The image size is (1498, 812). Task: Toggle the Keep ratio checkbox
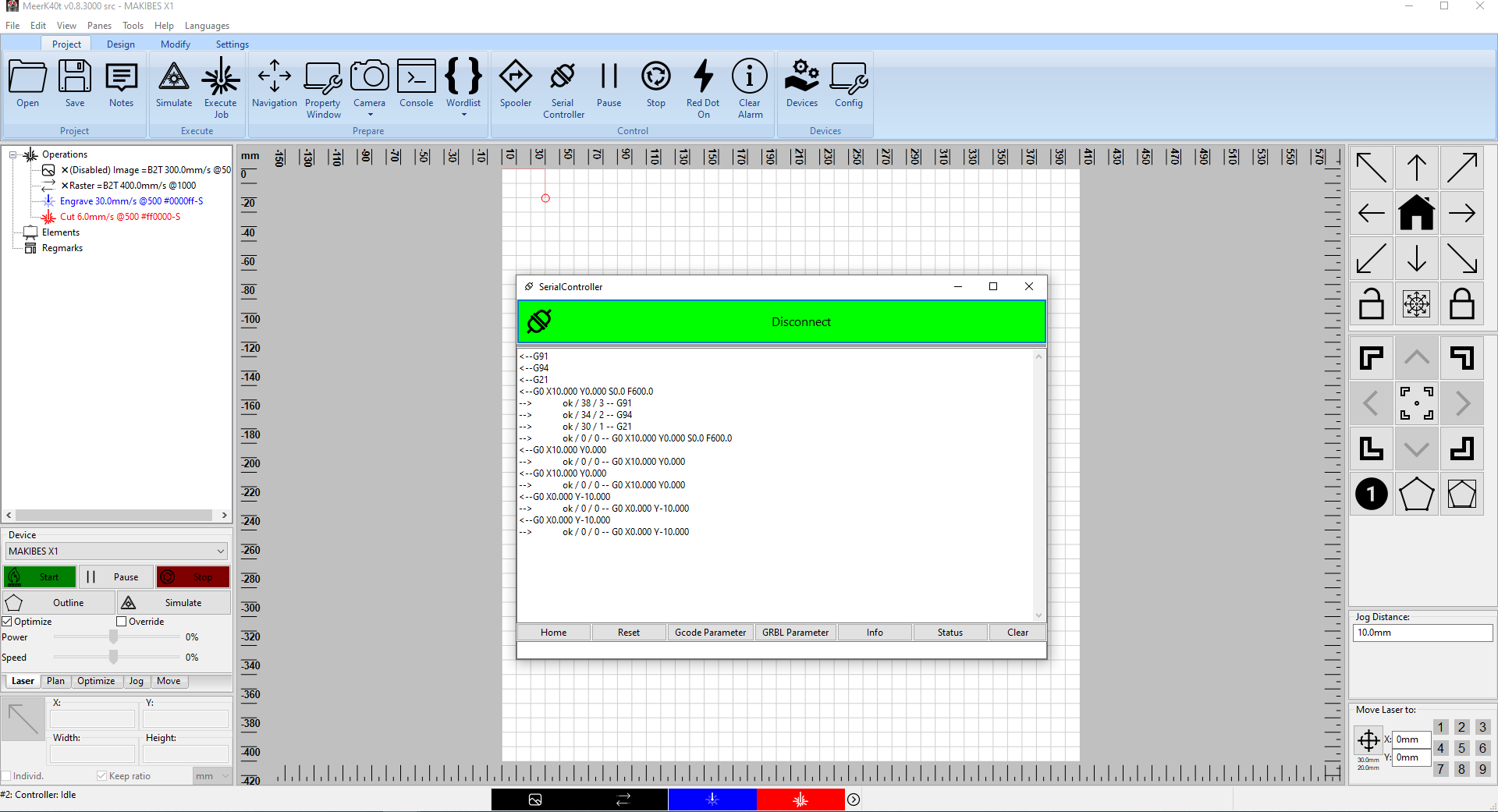101,775
